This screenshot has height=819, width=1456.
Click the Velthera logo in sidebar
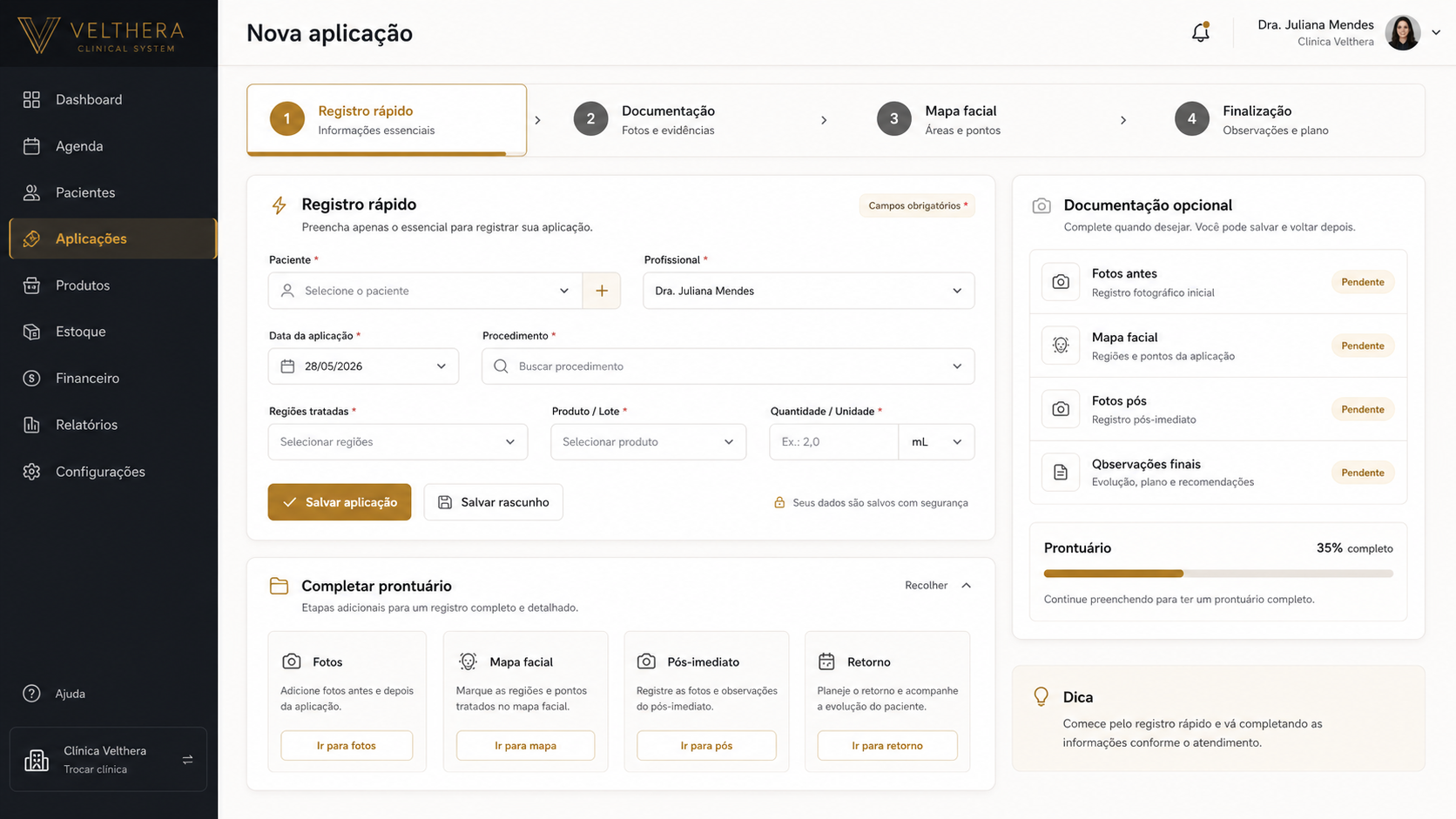click(x=101, y=36)
